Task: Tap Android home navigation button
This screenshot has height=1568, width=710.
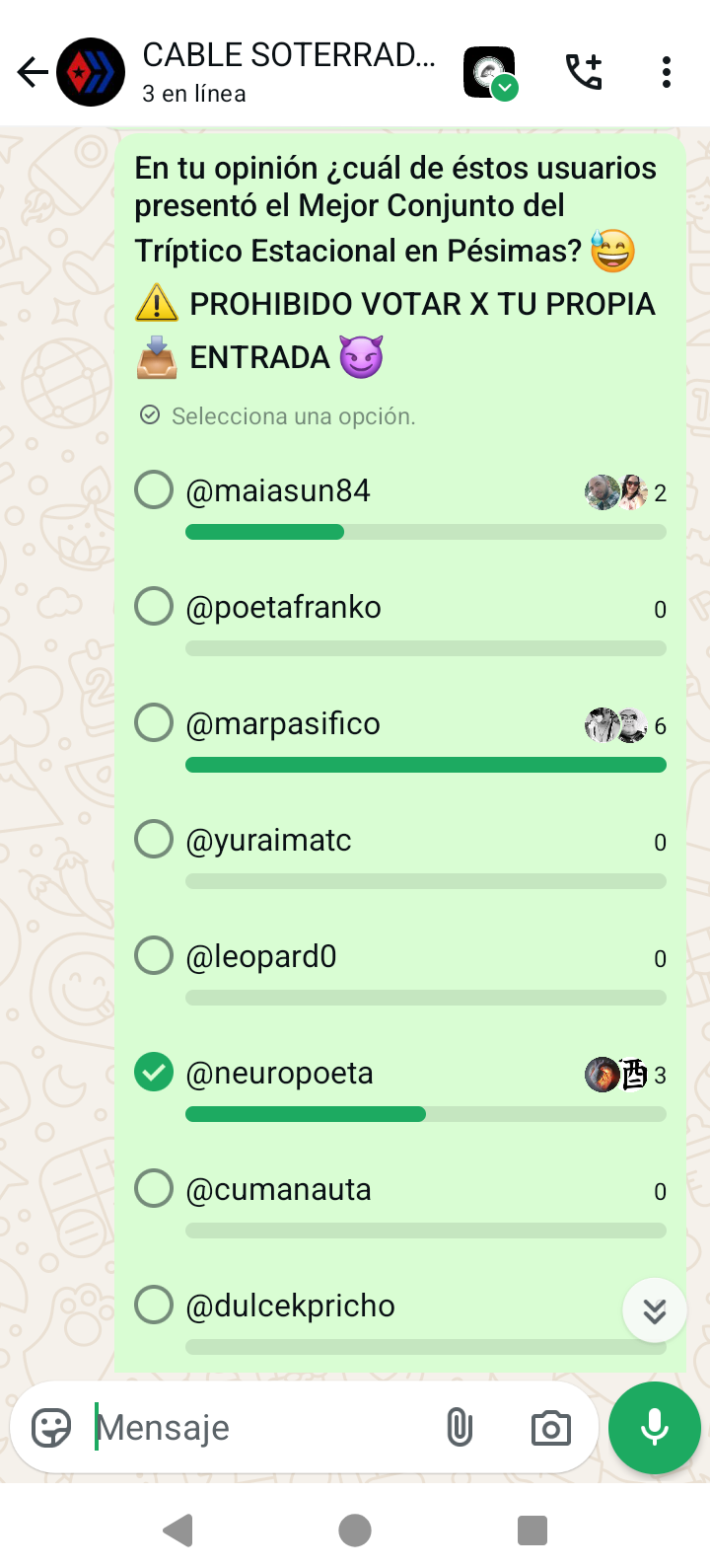Action: [x=355, y=1531]
